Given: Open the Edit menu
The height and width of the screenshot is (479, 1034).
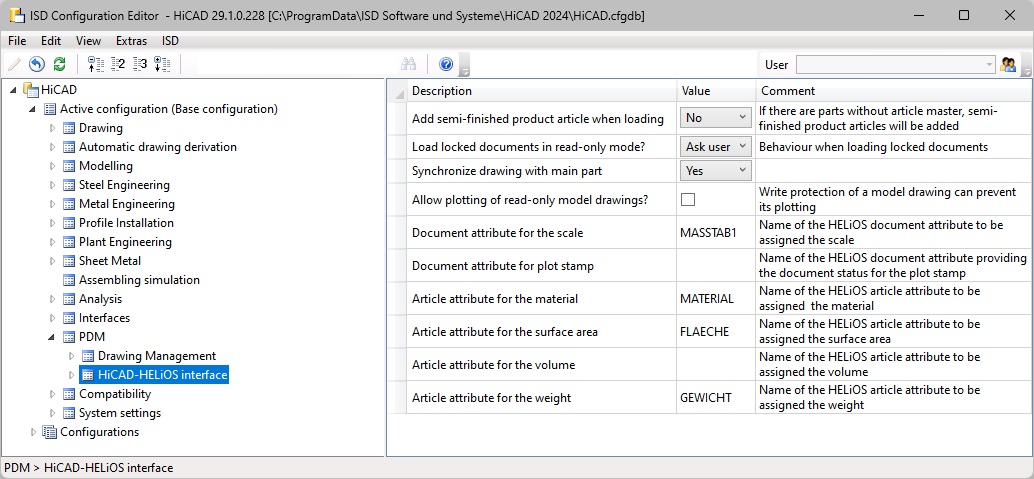Looking at the screenshot, I should (51, 40).
